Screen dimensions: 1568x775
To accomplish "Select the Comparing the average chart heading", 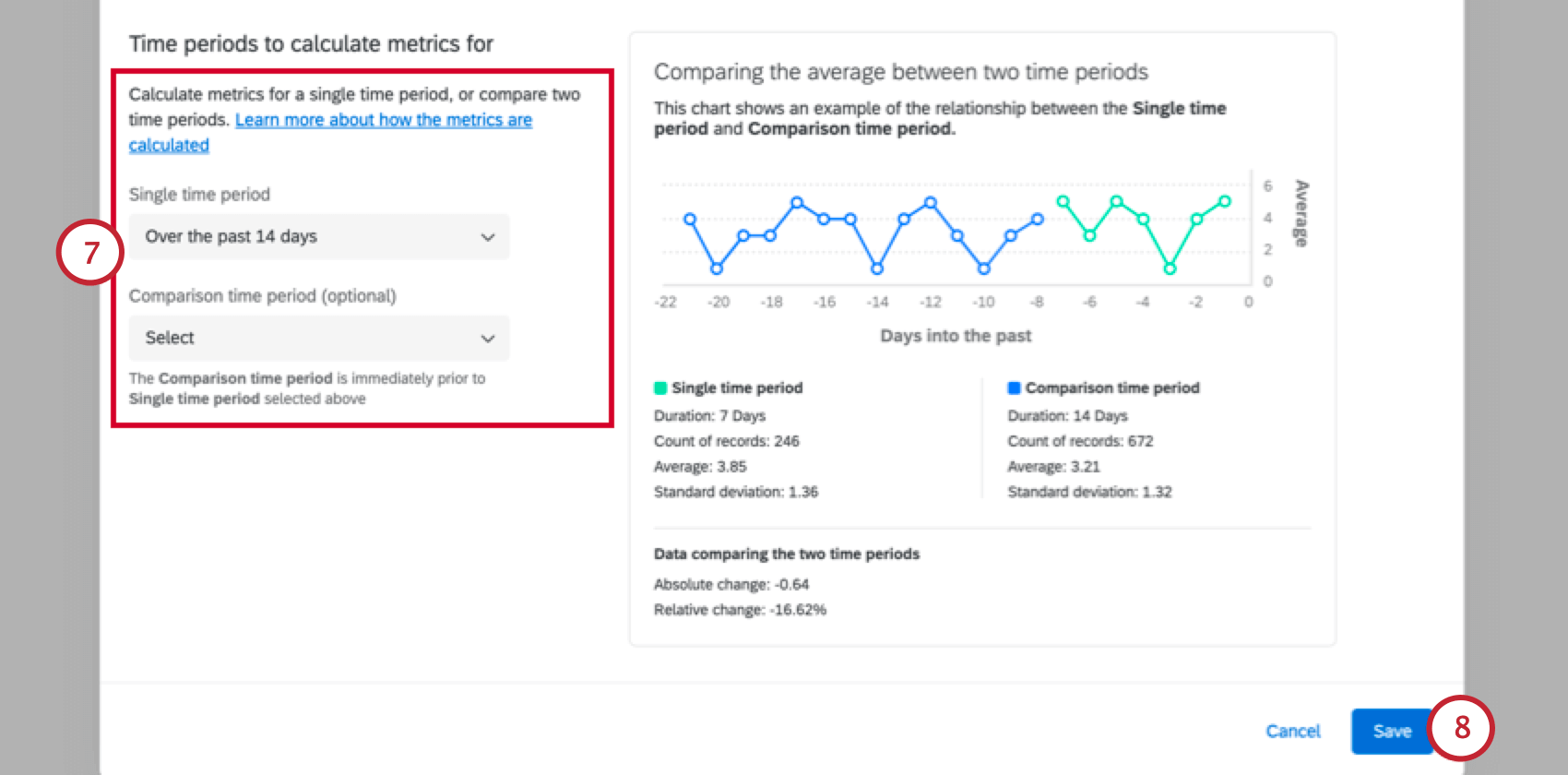I will coord(901,72).
